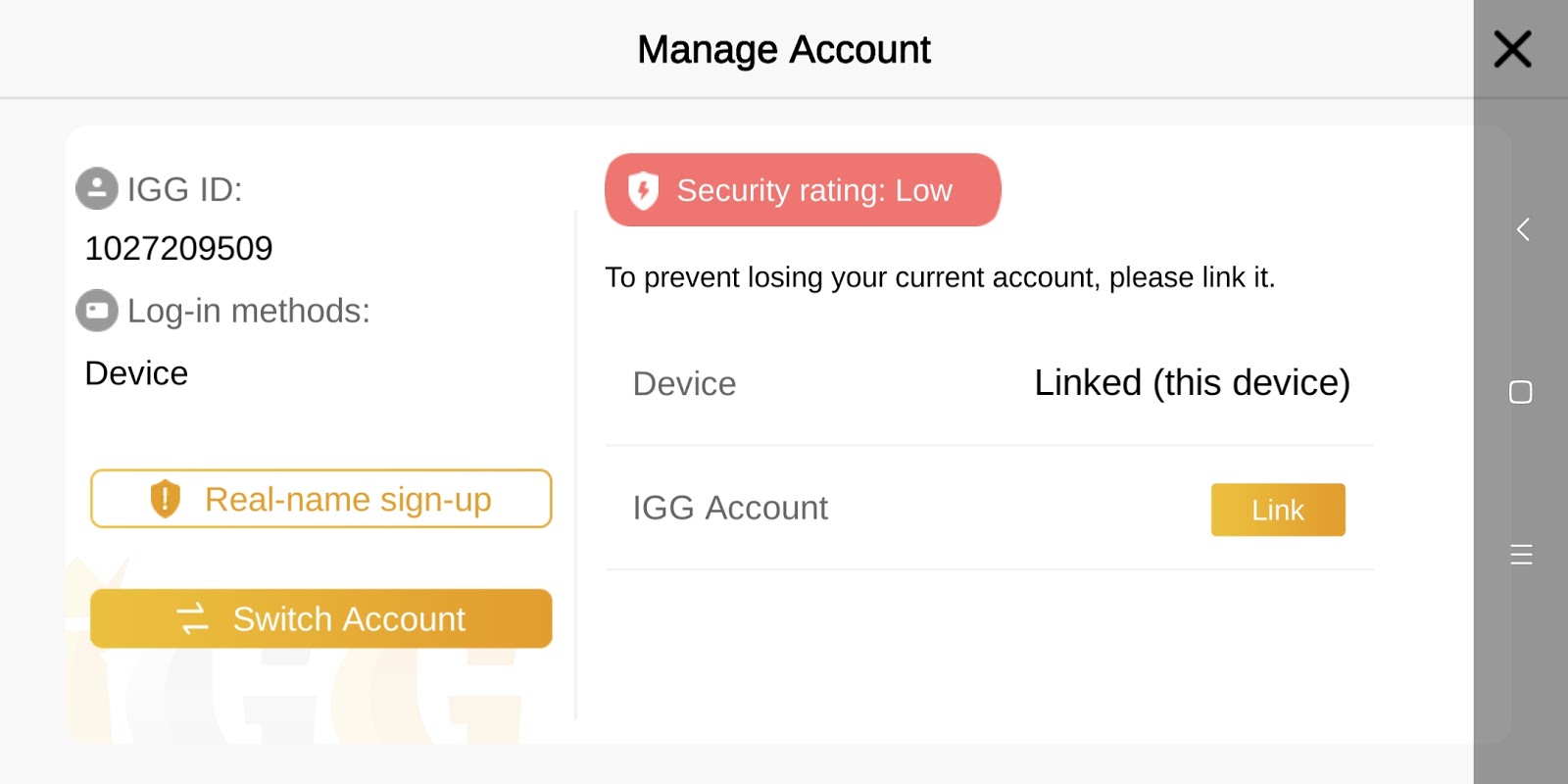Click the Device row in link list

coord(684,383)
